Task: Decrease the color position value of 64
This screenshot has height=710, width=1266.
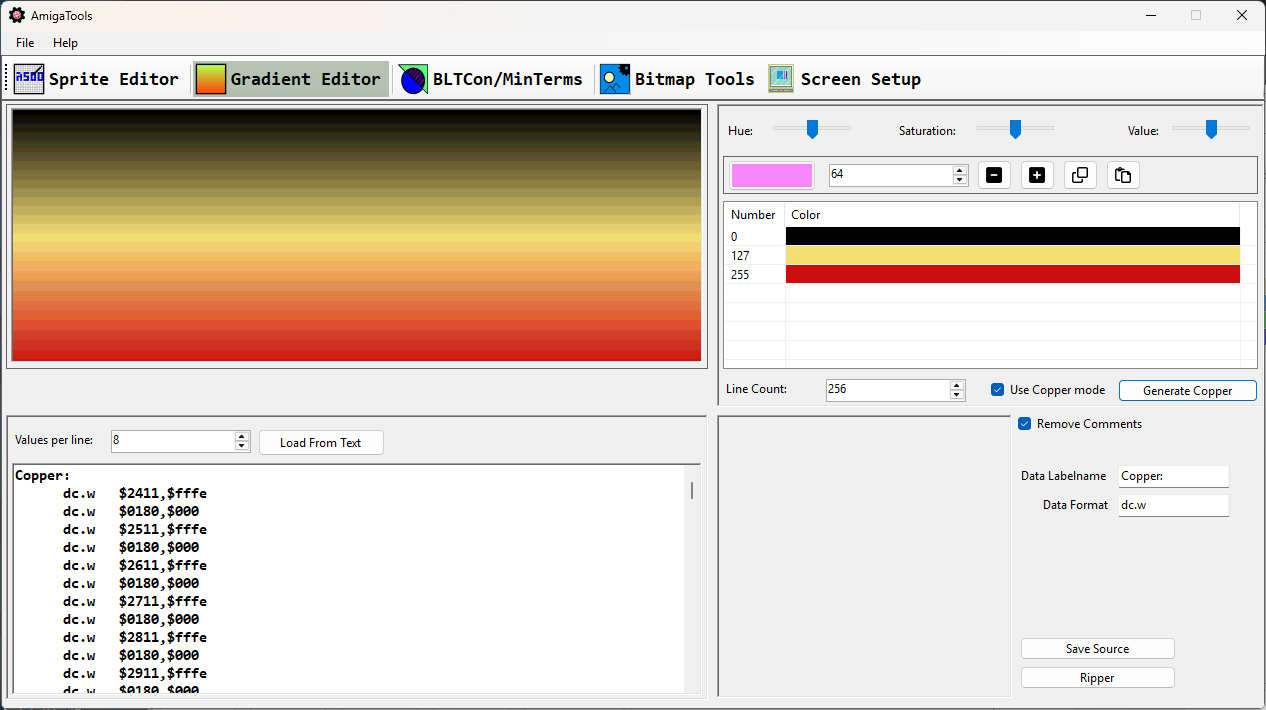Action: 960,180
